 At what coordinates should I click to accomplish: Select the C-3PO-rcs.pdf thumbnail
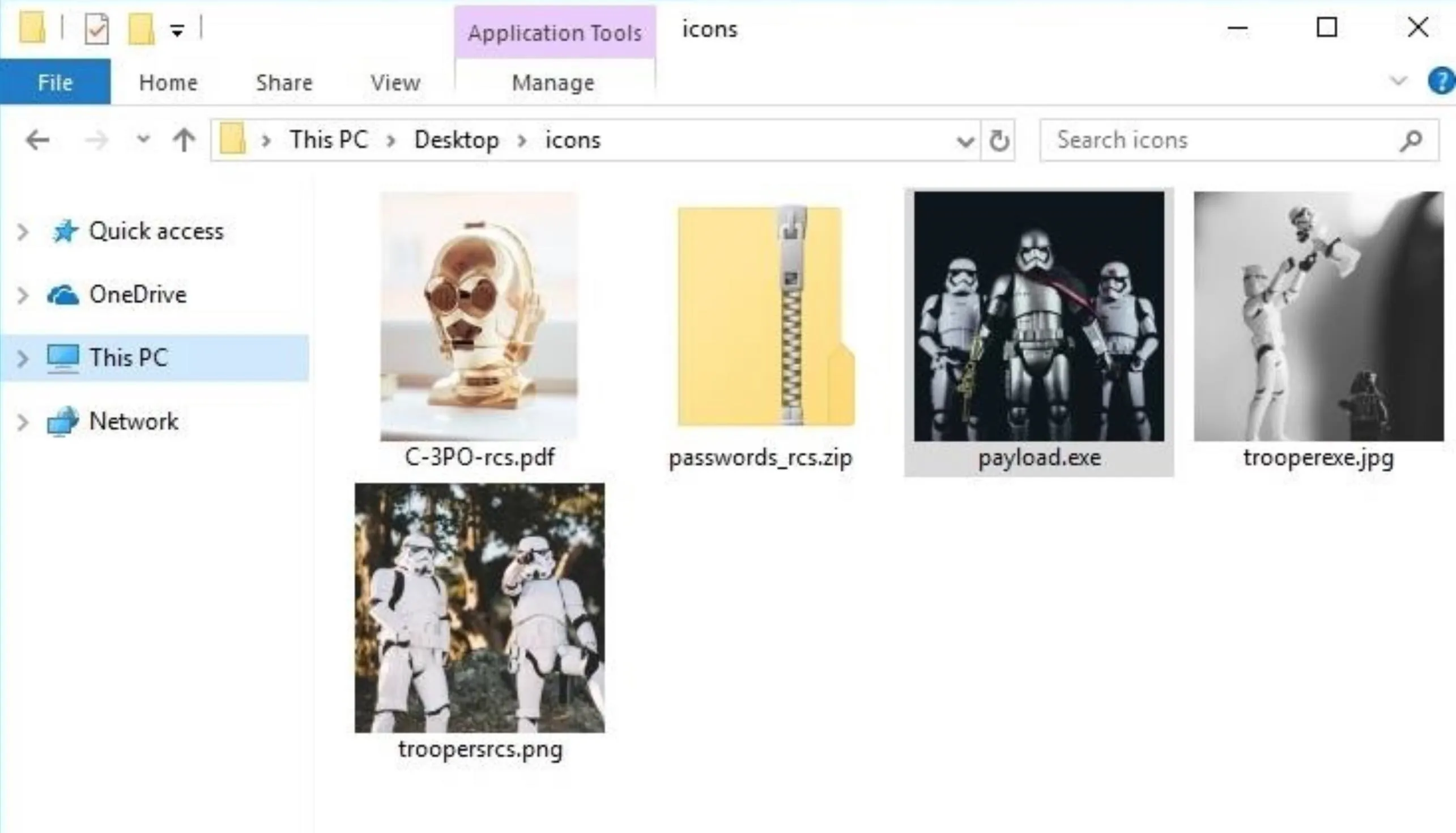(479, 316)
